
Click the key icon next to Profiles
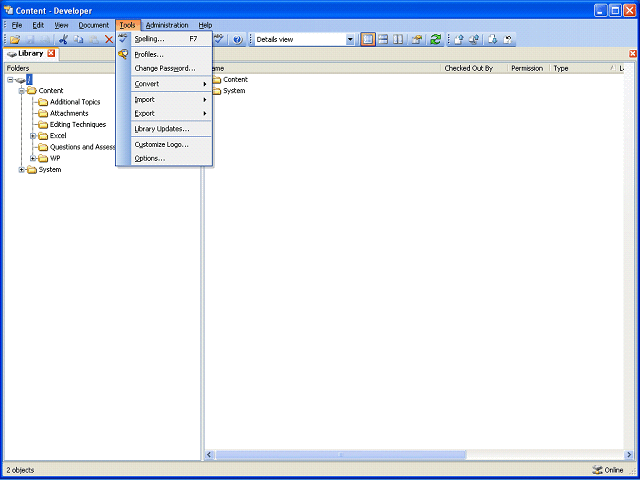(x=123, y=54)
